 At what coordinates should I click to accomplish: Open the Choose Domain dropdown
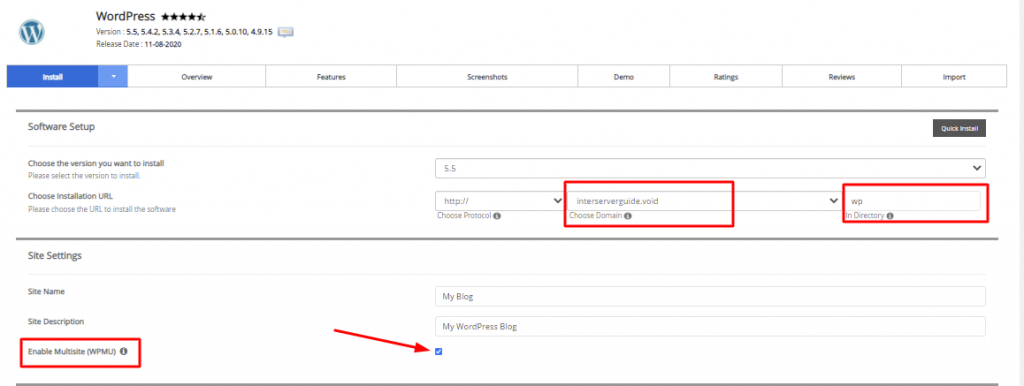pyautogui.click(x=703, y=201)
